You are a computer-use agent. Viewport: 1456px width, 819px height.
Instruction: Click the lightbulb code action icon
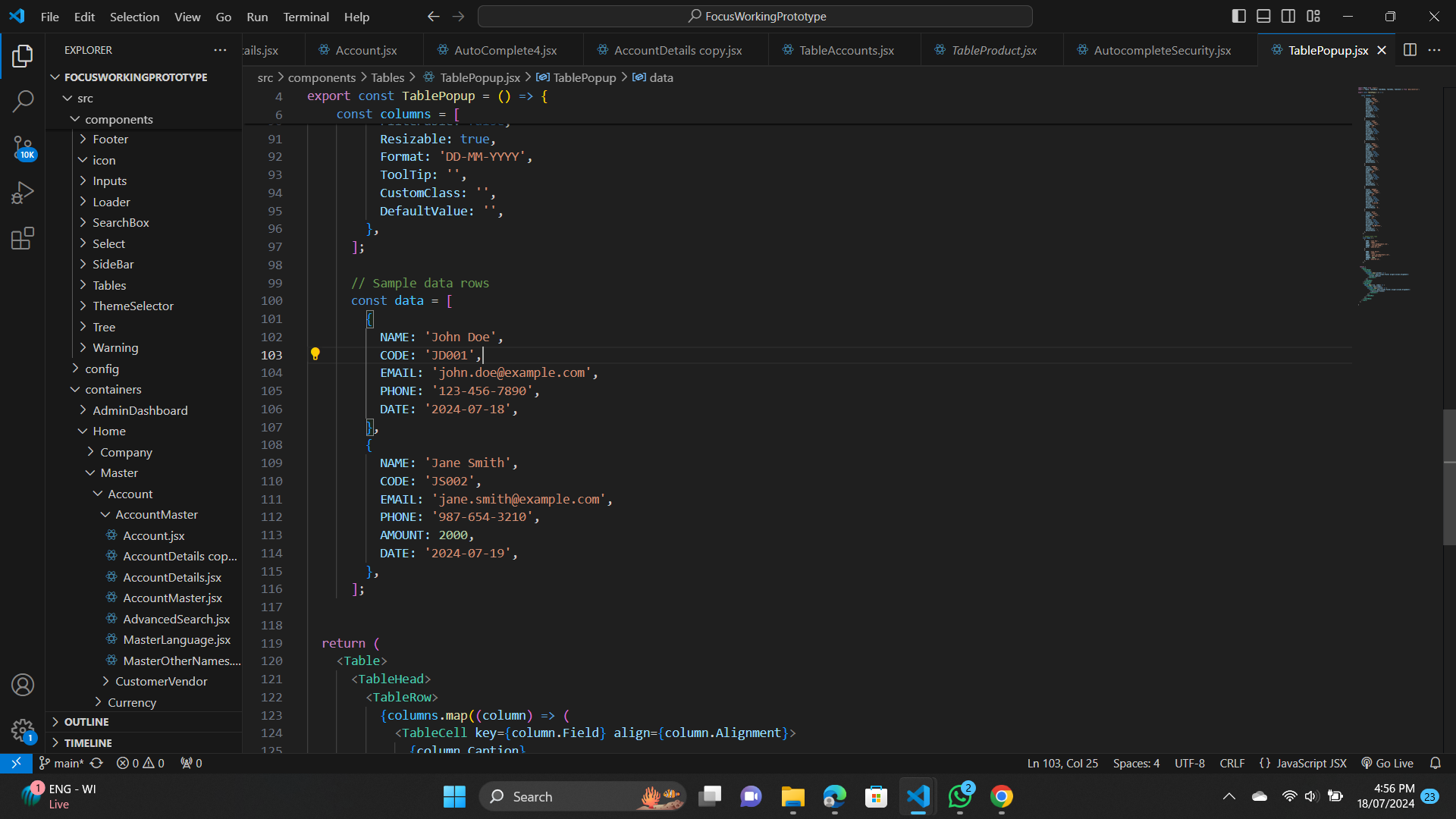pos(315,354)
